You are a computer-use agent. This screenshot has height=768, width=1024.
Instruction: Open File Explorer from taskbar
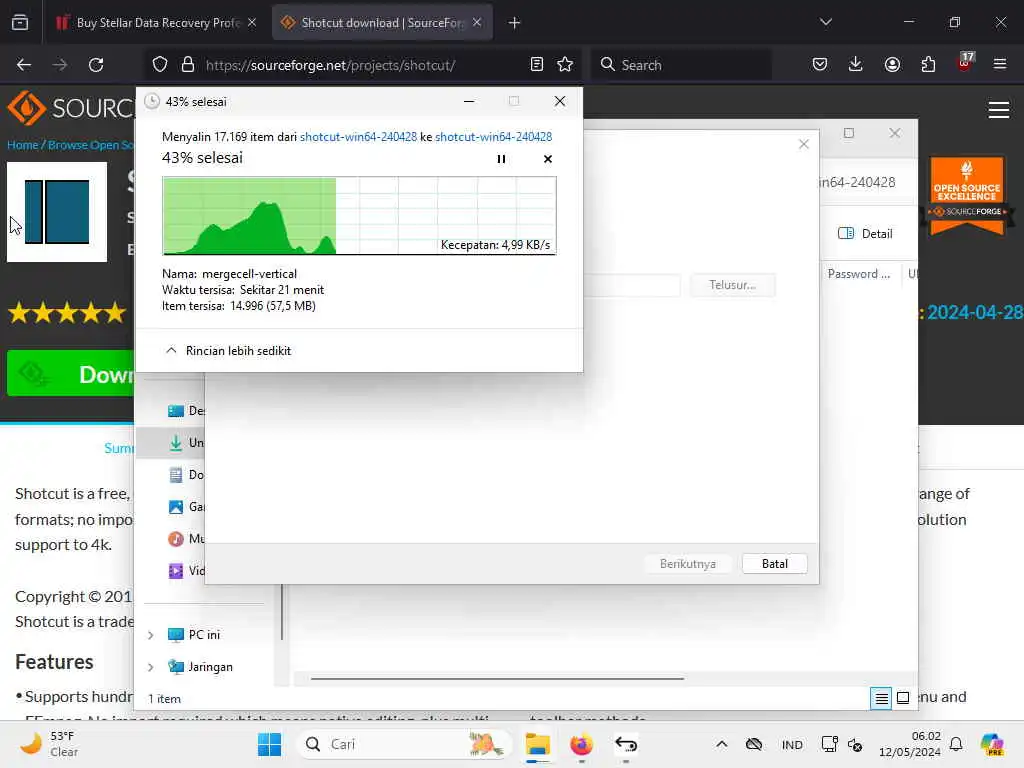coord(537,744)
